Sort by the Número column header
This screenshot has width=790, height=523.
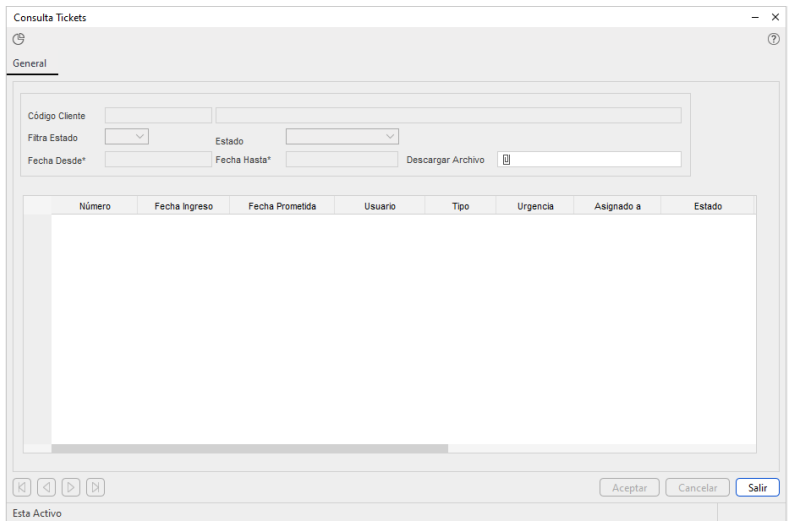tap(94, 206)
